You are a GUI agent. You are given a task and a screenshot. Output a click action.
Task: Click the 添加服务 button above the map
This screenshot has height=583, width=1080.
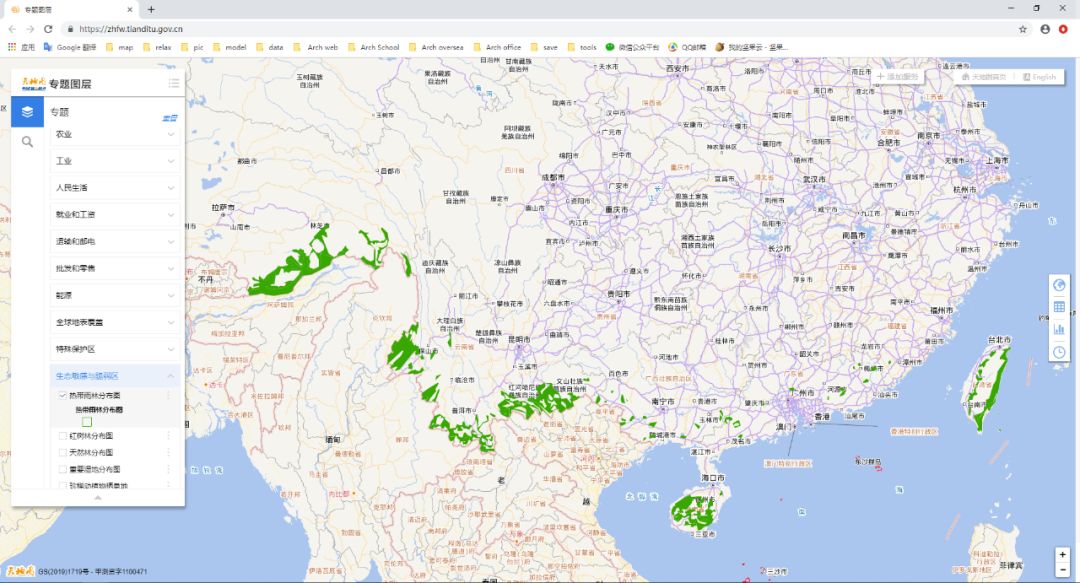[x=897, y=76]
